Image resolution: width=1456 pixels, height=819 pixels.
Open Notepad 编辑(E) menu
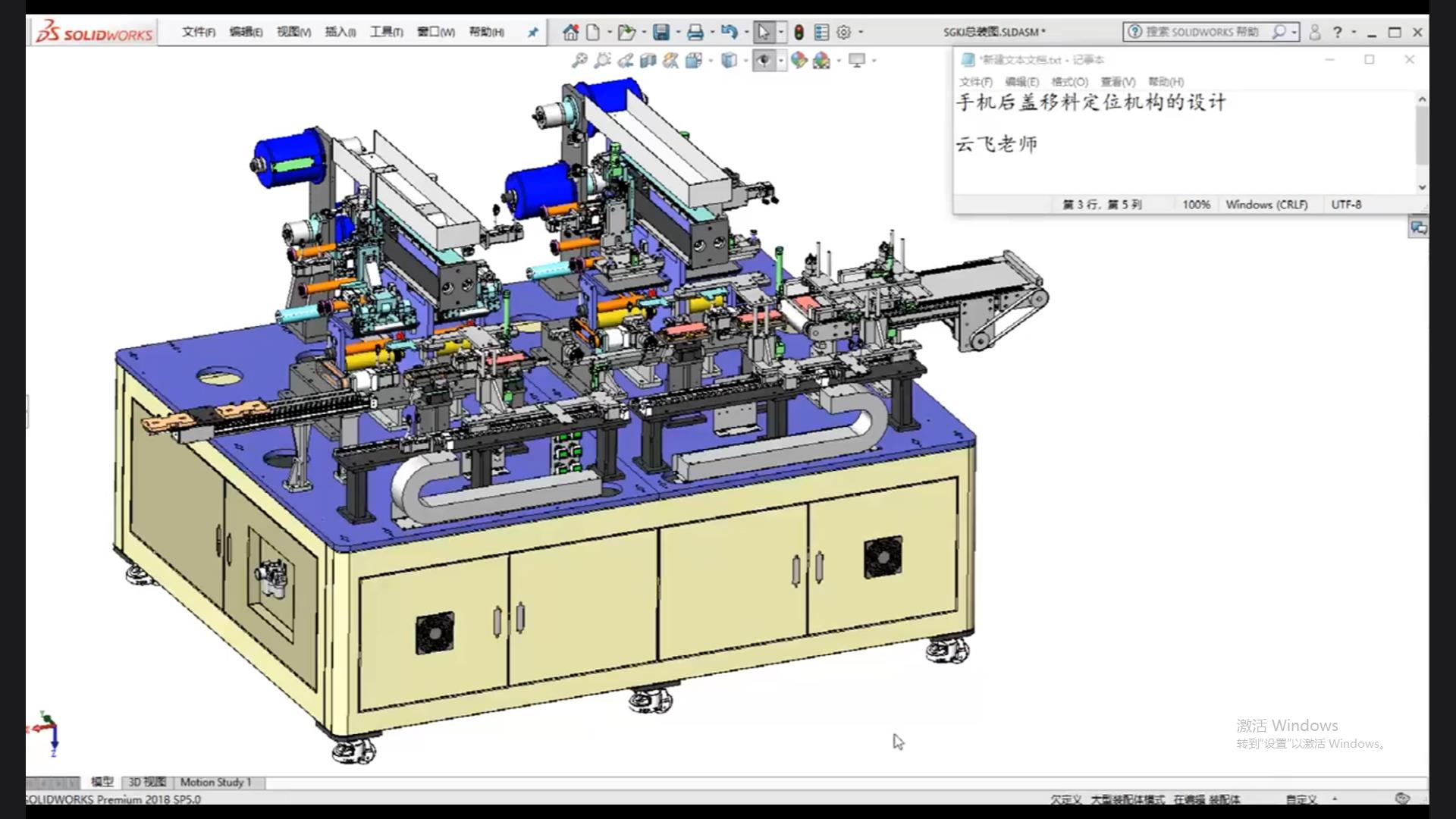point(1021,82)
